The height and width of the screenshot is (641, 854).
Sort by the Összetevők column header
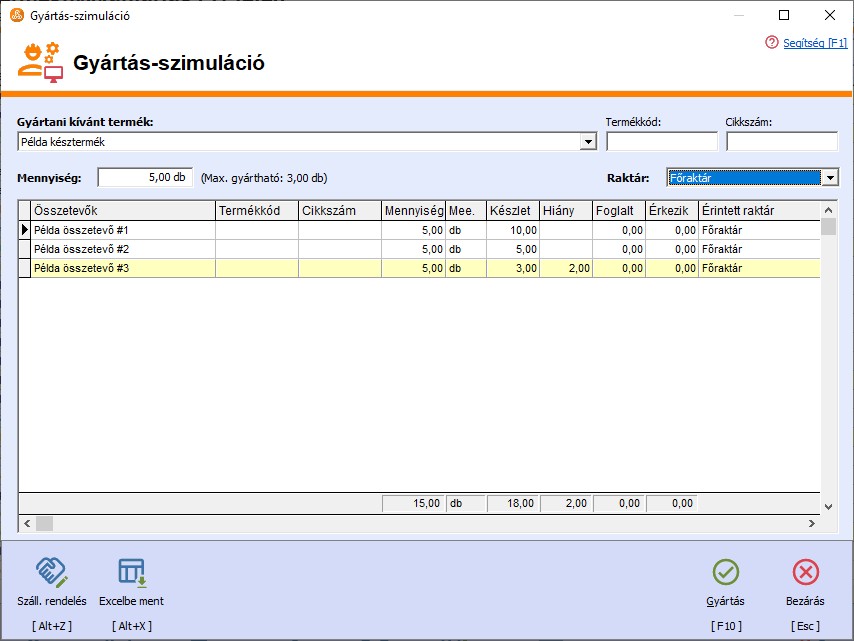click(122, 210)
